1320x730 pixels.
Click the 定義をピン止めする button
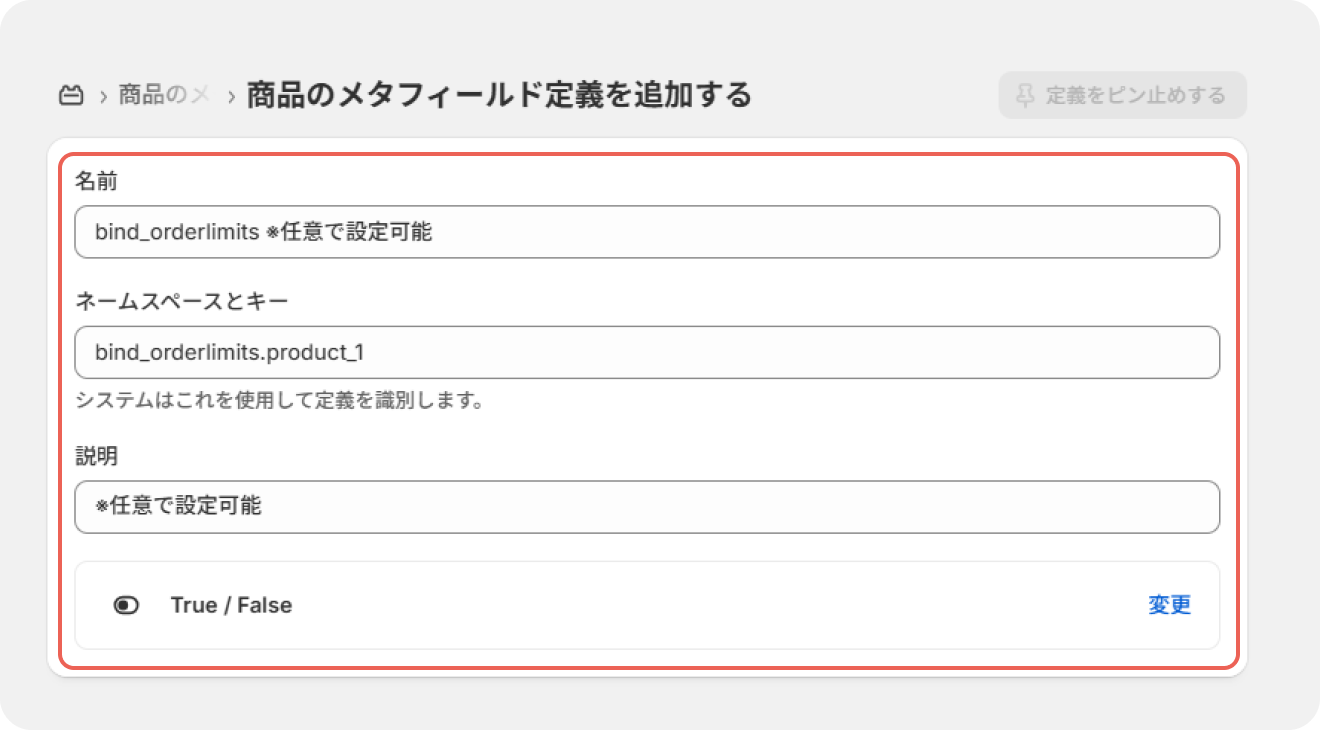pos(1122,95)
